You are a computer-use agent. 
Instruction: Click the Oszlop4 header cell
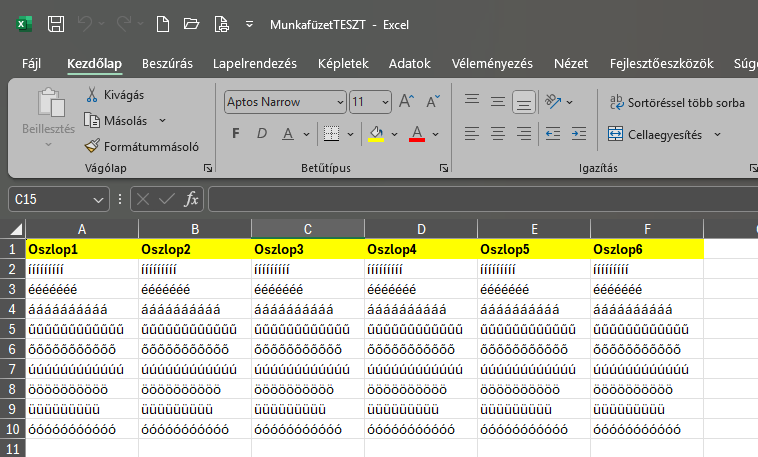point(421,249)
